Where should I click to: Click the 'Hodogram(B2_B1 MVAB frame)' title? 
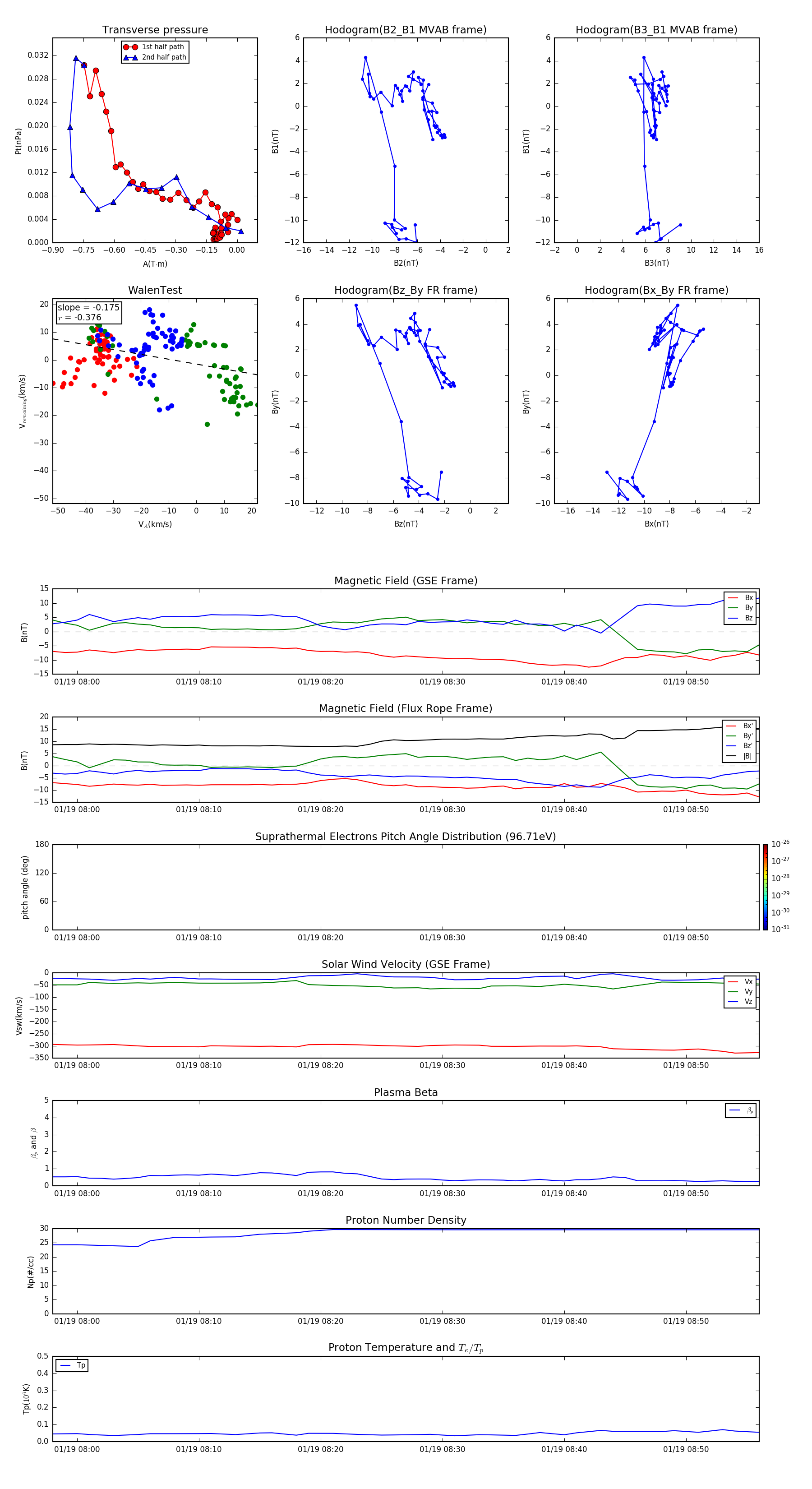(406, 30)
